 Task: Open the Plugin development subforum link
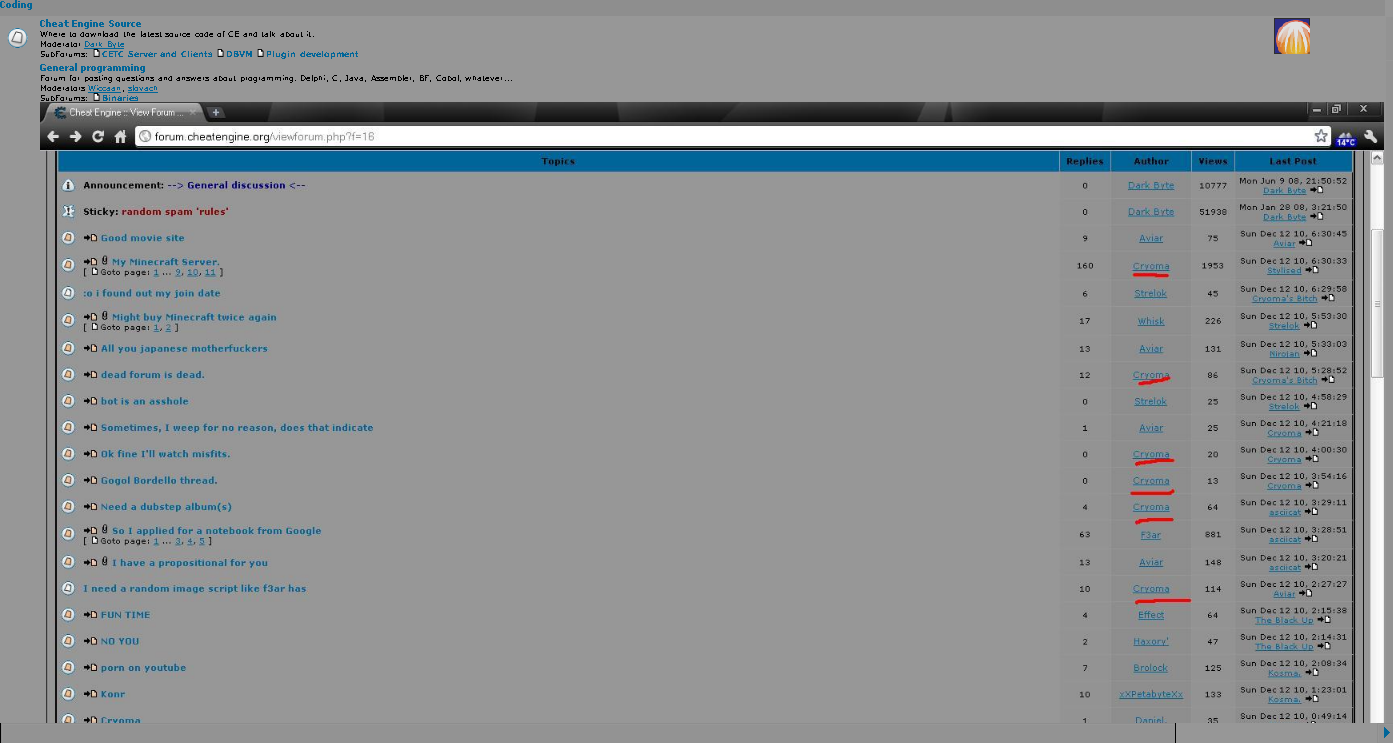coord(312,54)
